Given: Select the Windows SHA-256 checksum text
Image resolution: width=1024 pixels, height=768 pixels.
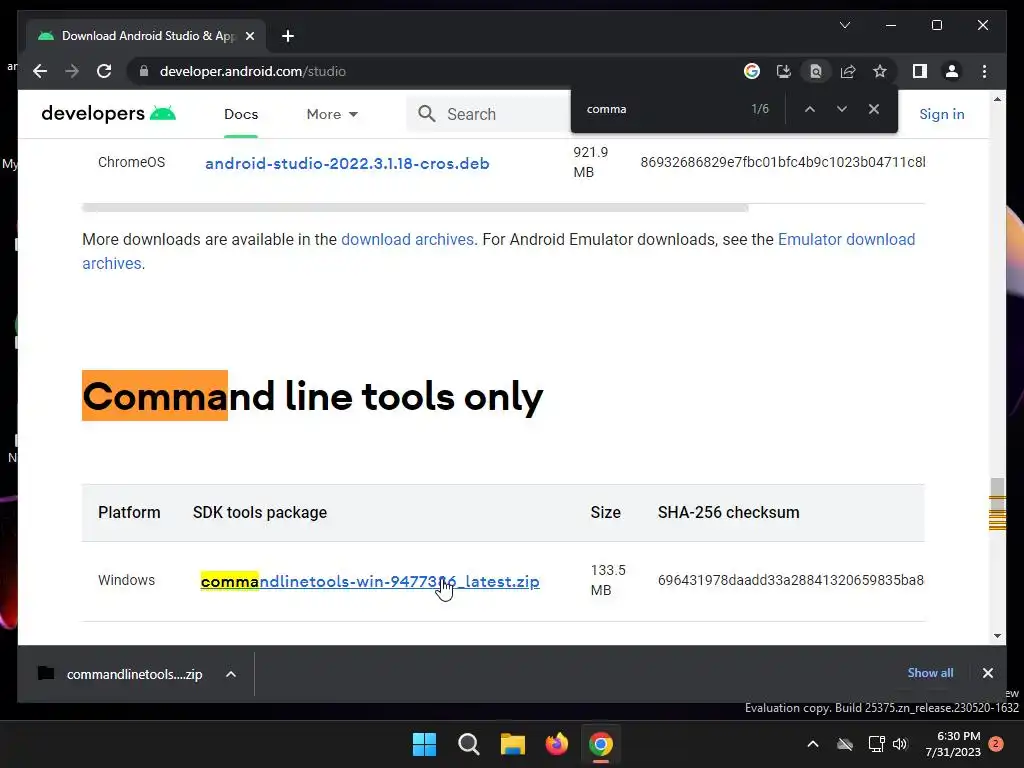Looking at the screenshot, I should pyautogui.click(x=790, y=580).
